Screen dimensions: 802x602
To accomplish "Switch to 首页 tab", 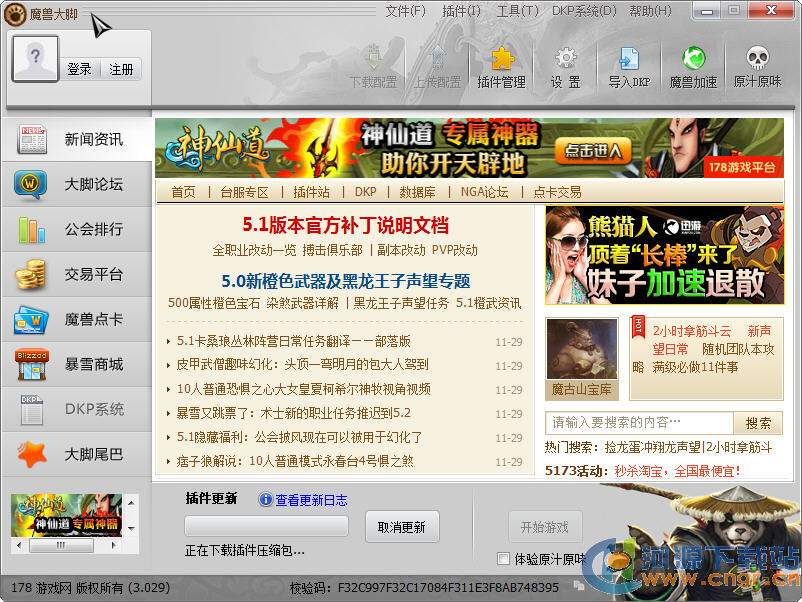I will tap(183, 192).
